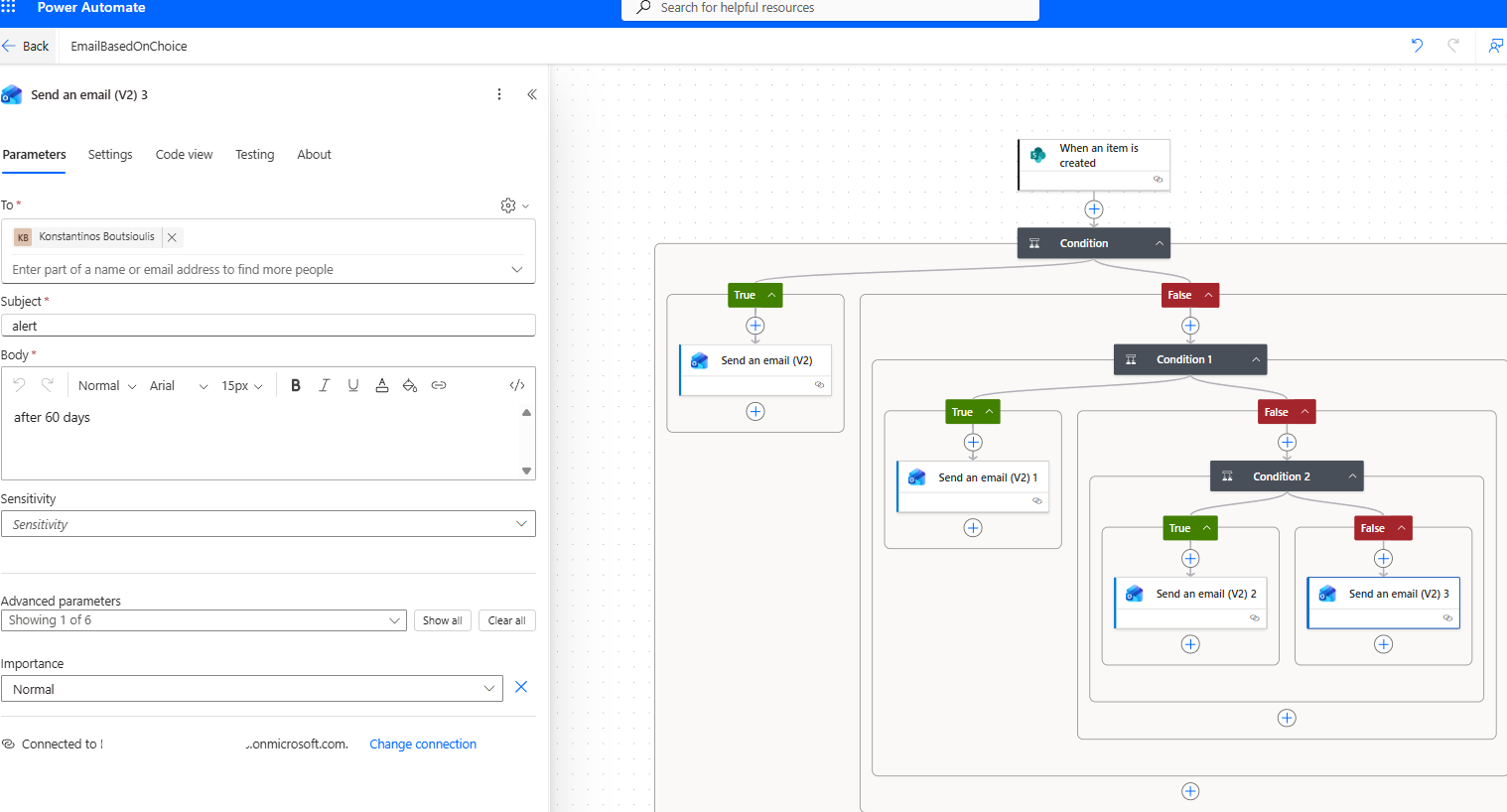
Task: Open the highlight color picker
Action: [x=410, y=385]
